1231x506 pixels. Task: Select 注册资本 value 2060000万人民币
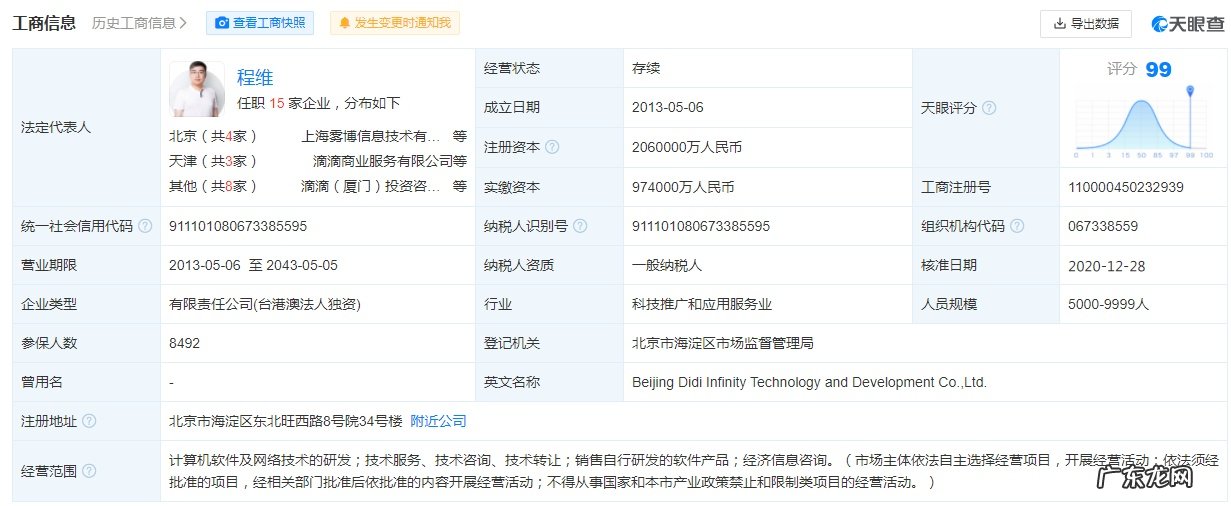click(687, 147)
